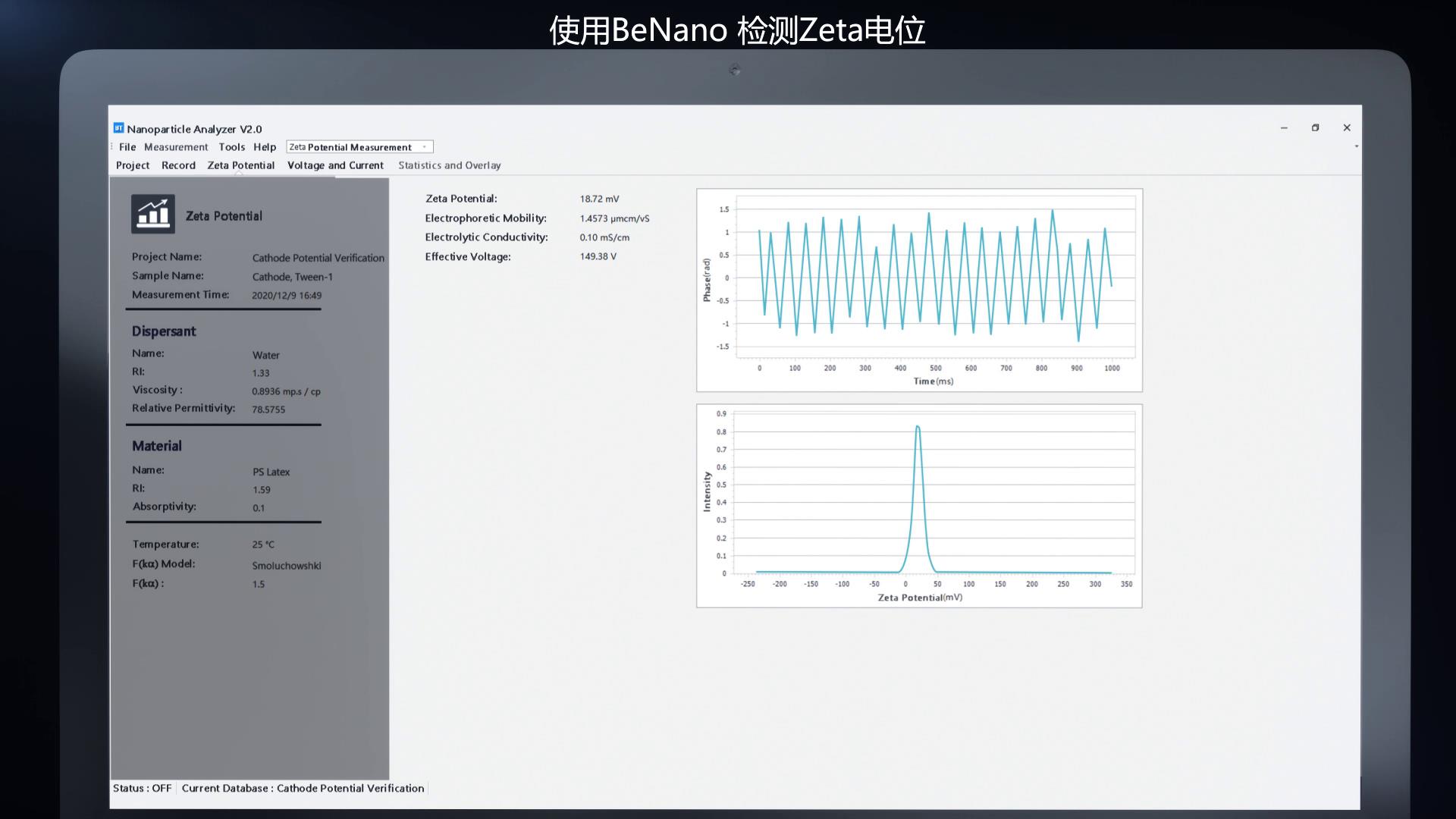Screen dimensions: 1456x819
Task: Open the Measurement menu
Action: coord(175,147)
